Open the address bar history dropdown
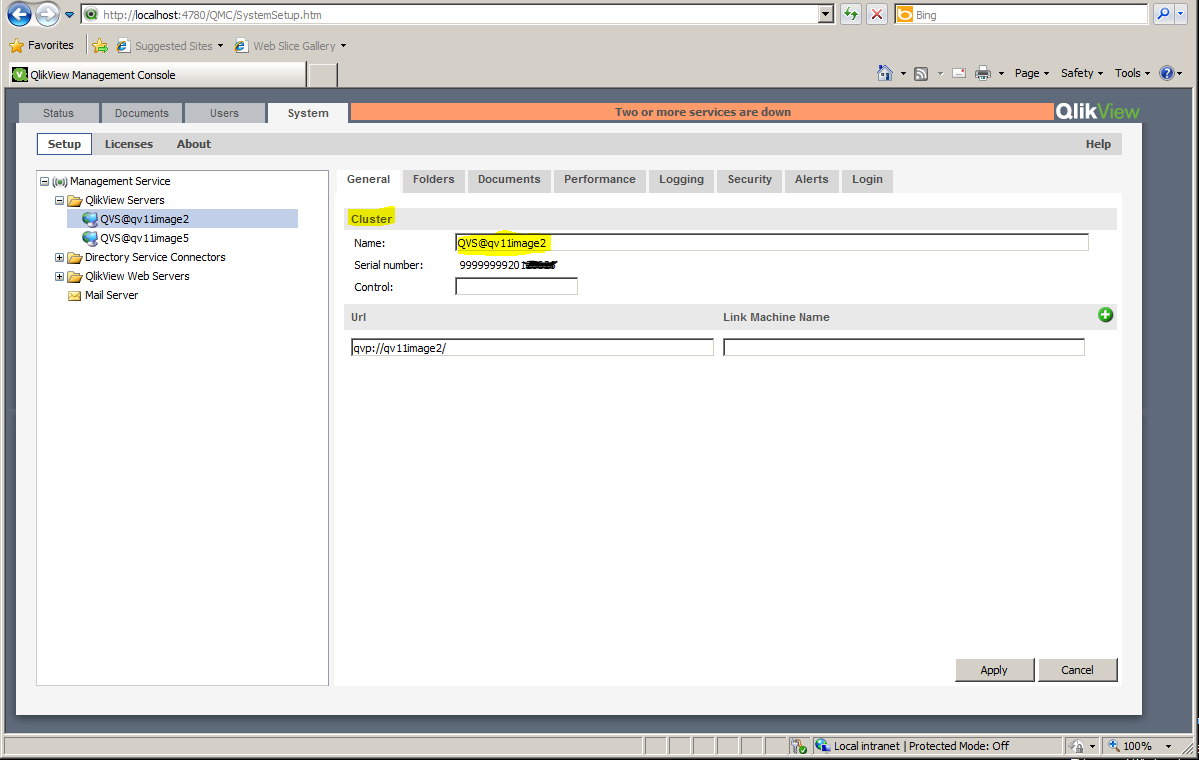The image size is (1199, 760). (x=825, y=14)
